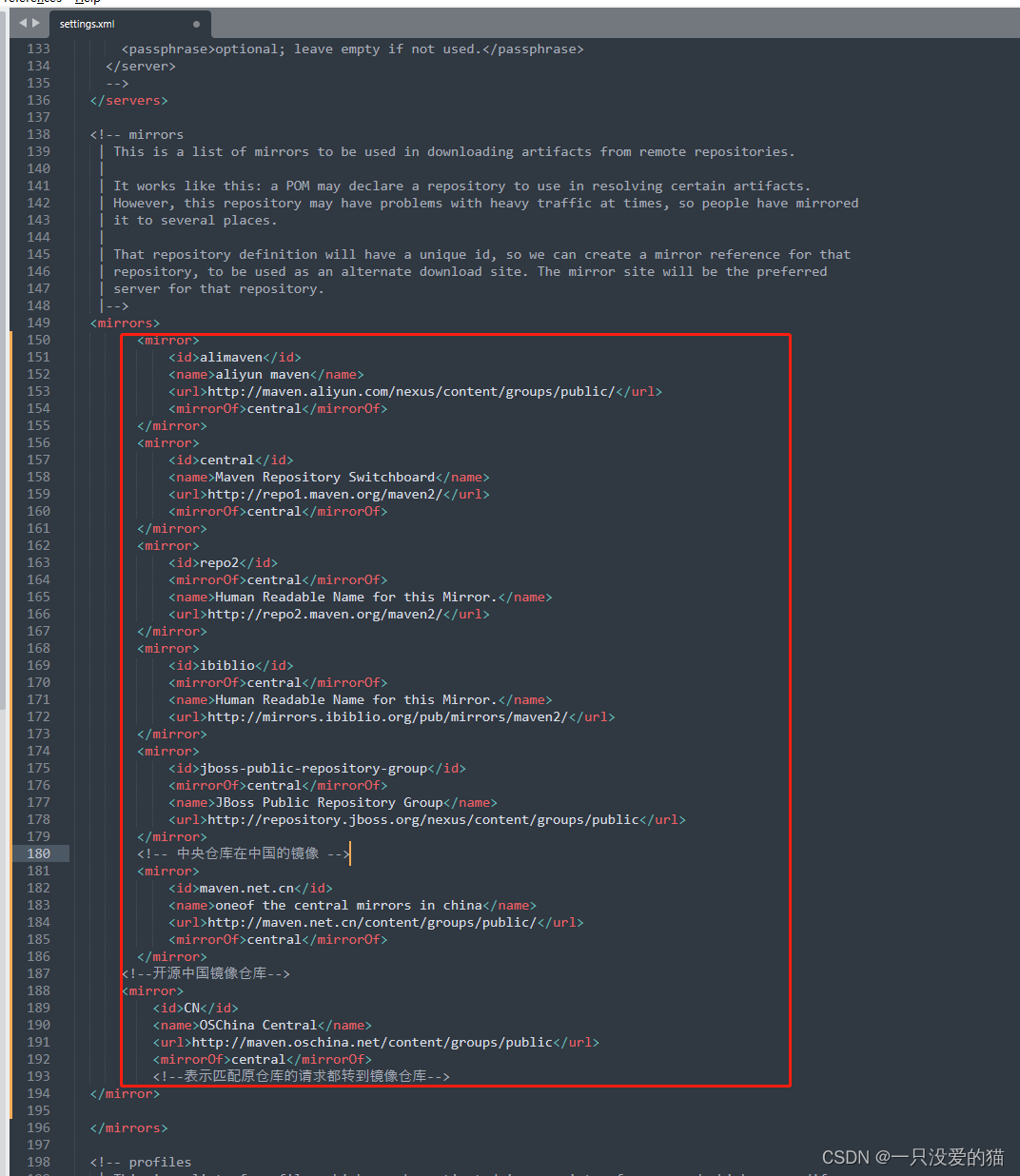1020x1176 pixels.
Task: Click the 中央仓库在中国的镜像 comment line
Action: 244,853
